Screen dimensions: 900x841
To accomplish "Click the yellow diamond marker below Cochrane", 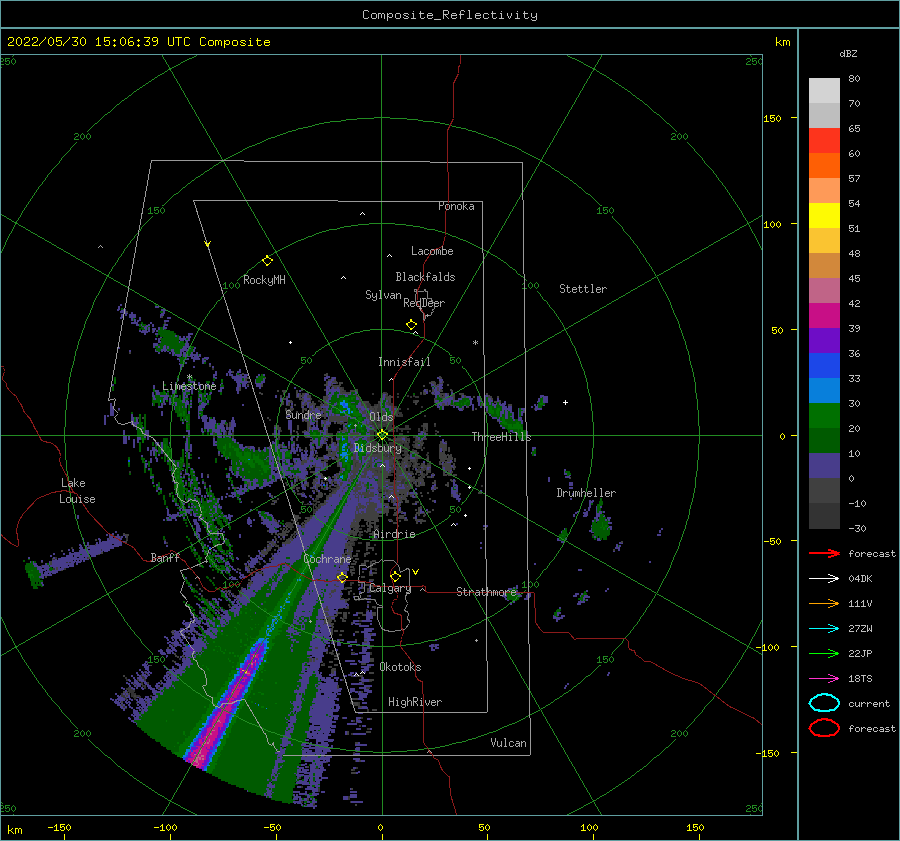I will pos(342,577).
